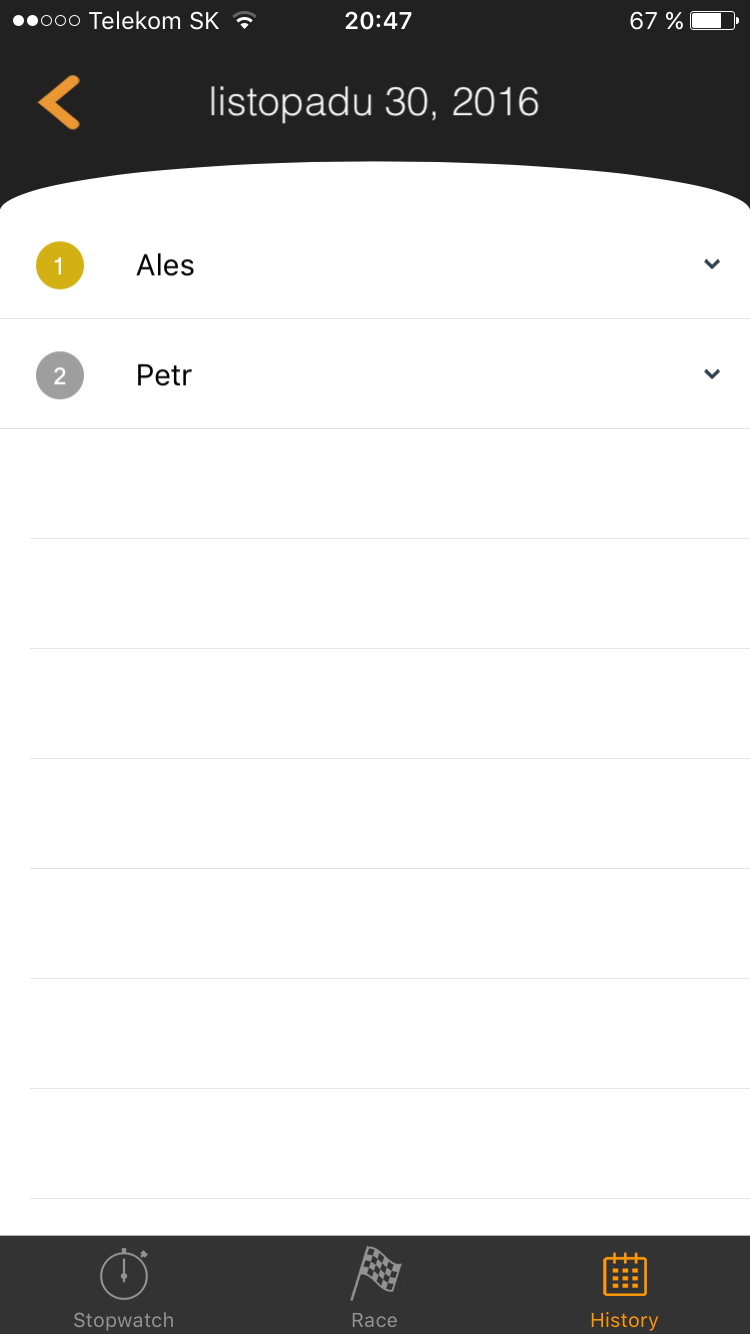Tap the orange back arrow
The width and height of the screenshot is (750, 1334).
pos(59,102)
